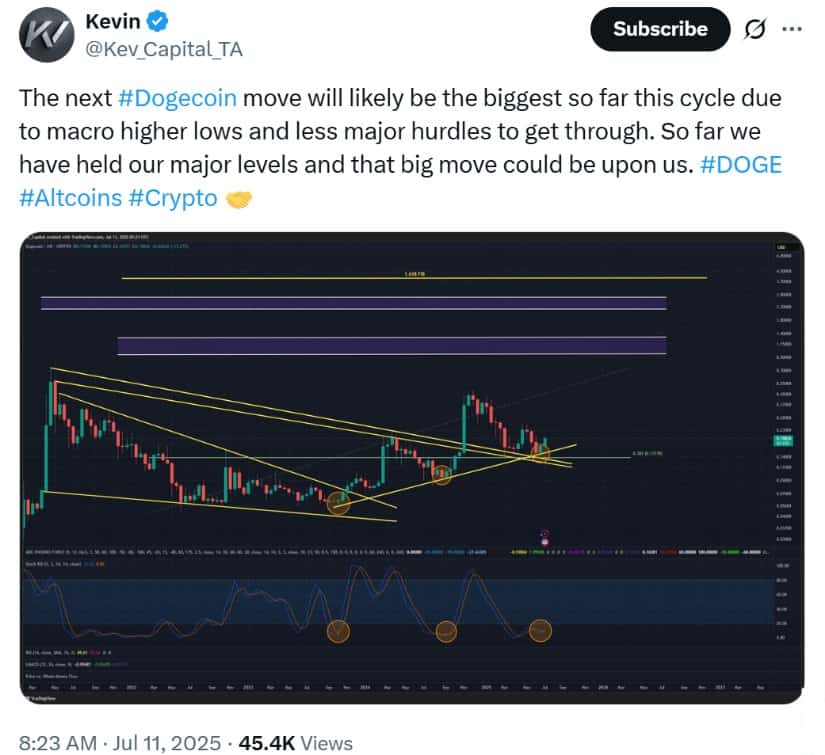Open Kevin's profile avatar

pos(46,35)
